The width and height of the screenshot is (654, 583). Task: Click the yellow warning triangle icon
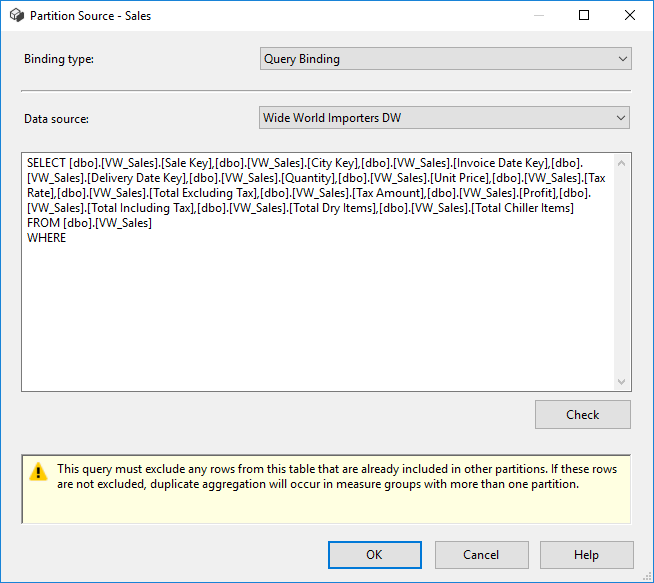pyautogui.click(x=39, y=471)
